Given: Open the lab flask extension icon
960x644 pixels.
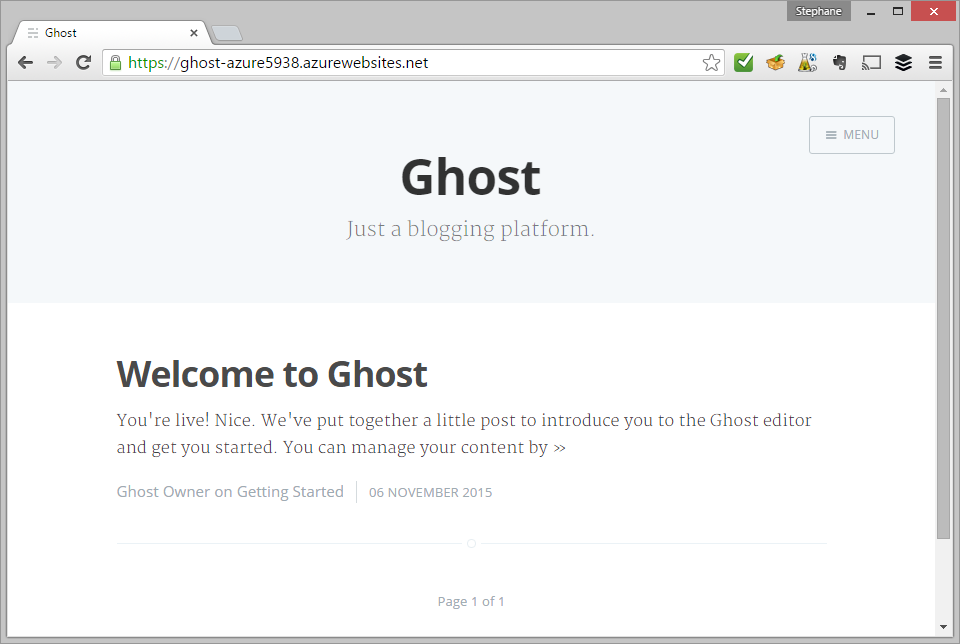Looking at the screenshot, I should [808, 62].
